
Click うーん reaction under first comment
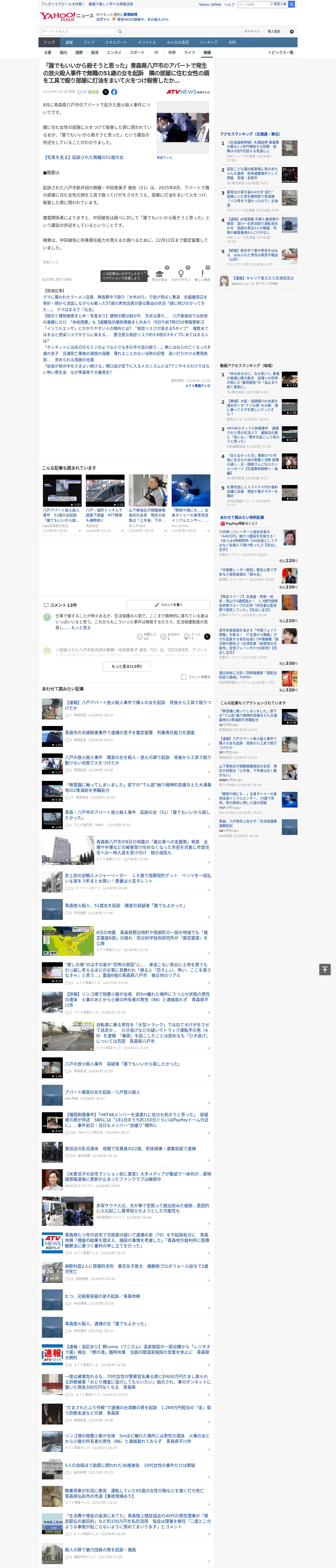(192, 636)
